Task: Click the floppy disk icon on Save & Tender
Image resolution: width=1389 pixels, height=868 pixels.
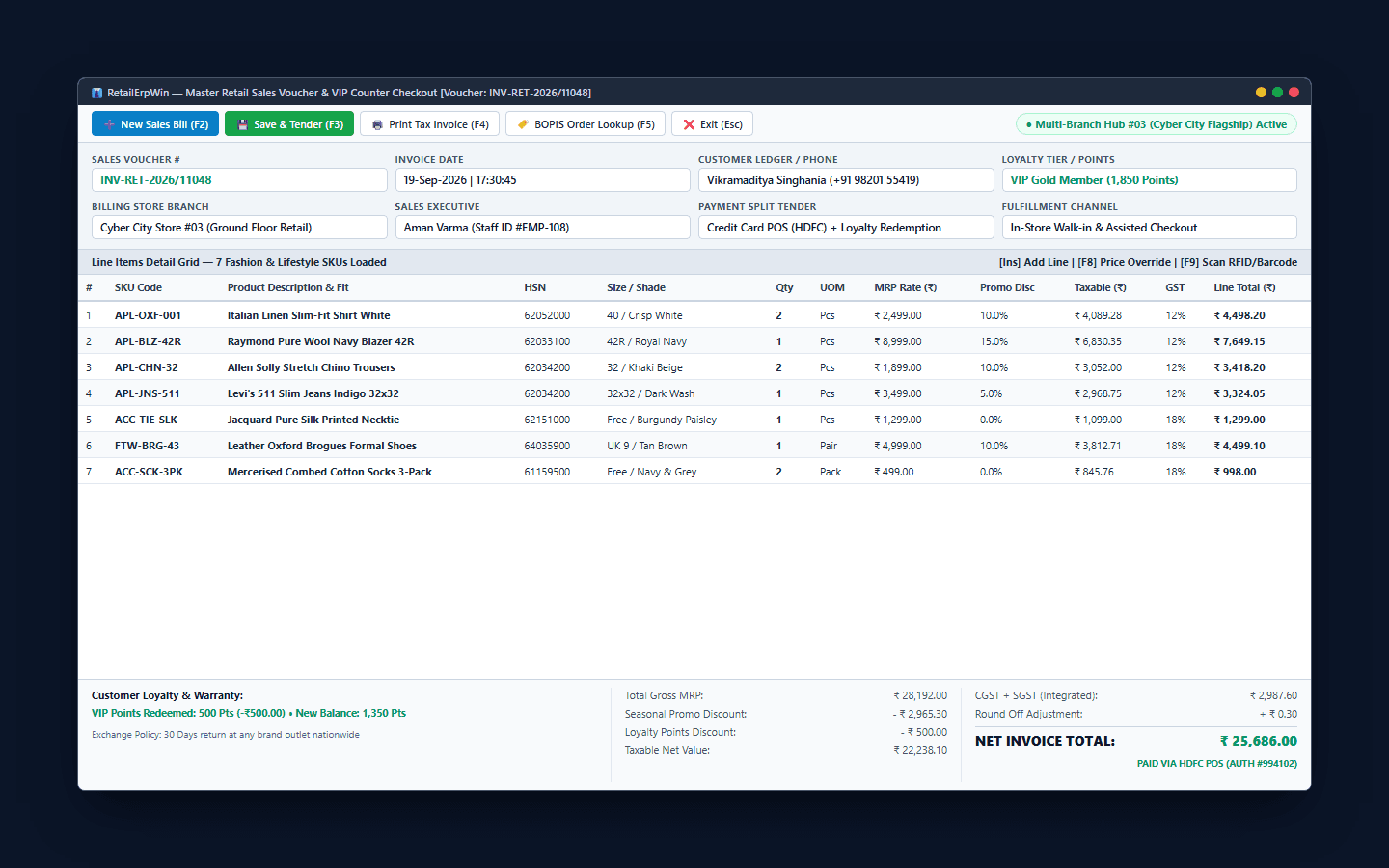Action: point(243,124)
